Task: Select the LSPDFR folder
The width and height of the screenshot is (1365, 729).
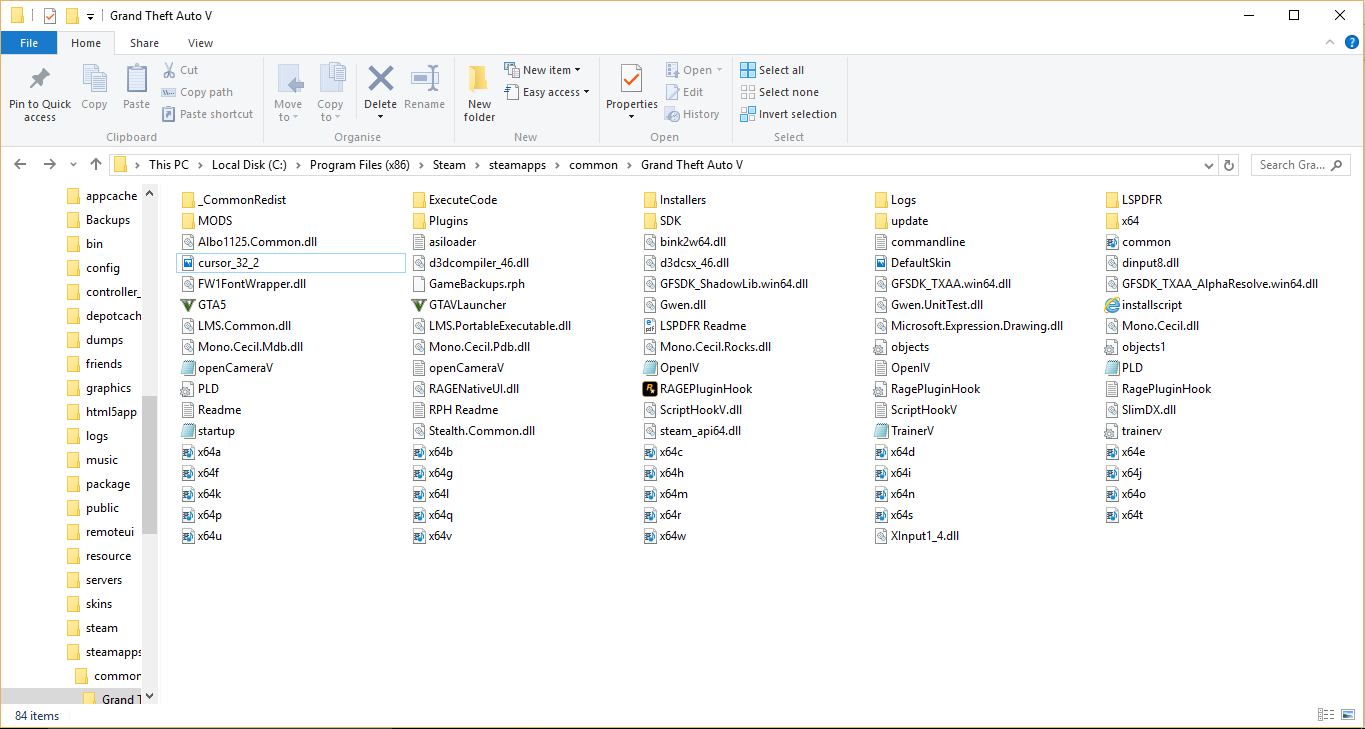Action: [x=1134, y=200]
